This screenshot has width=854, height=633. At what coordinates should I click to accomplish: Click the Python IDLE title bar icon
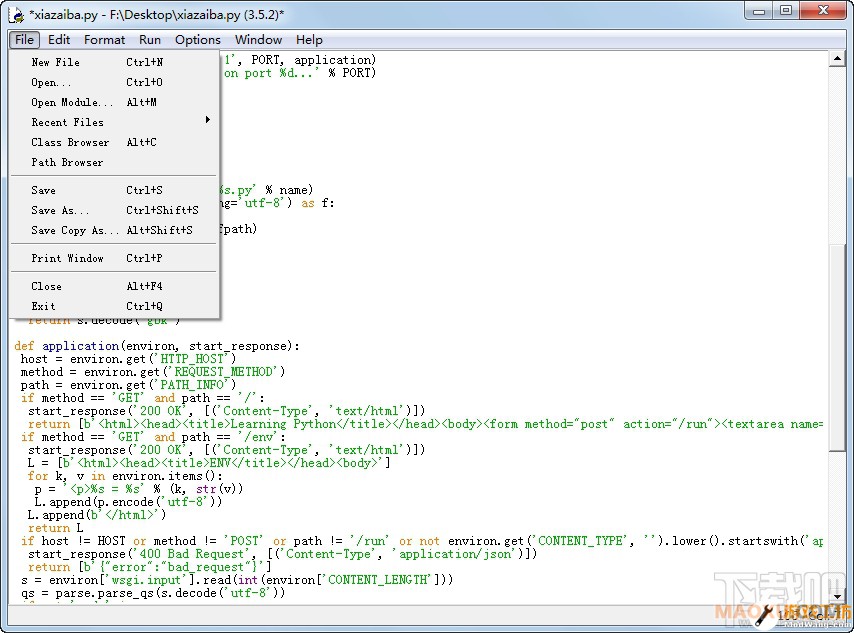pos(16,15)
